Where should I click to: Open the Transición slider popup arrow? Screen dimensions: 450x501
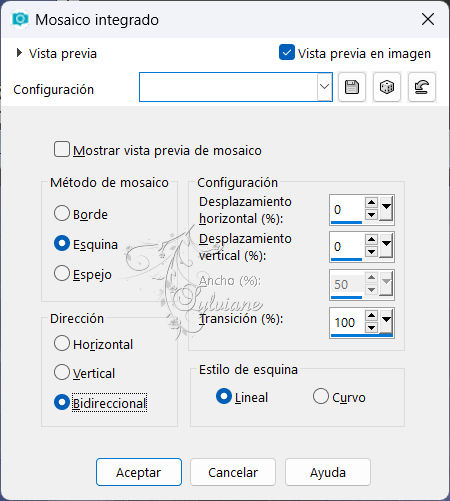(386, 320)
